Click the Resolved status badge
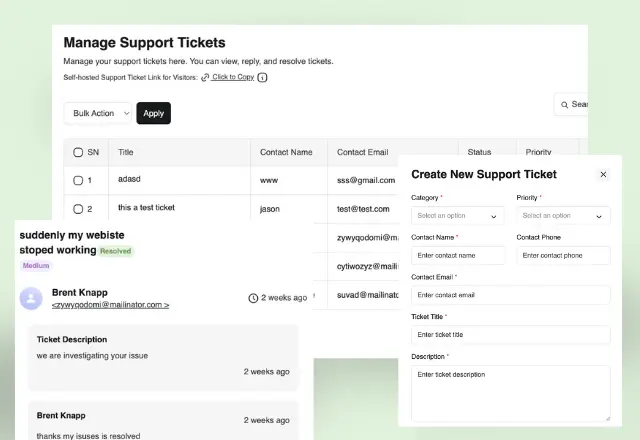This screenshot has width=640, height=440. (116, 251)
